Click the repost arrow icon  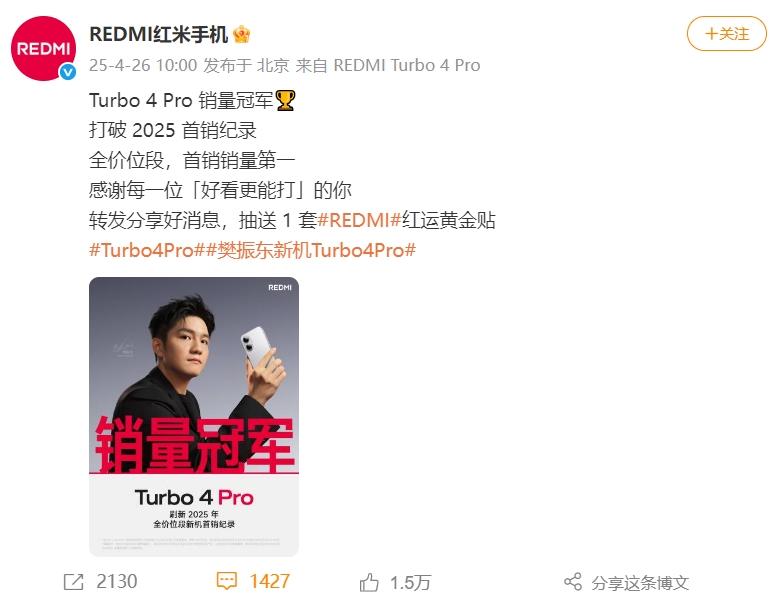(74, 582)
